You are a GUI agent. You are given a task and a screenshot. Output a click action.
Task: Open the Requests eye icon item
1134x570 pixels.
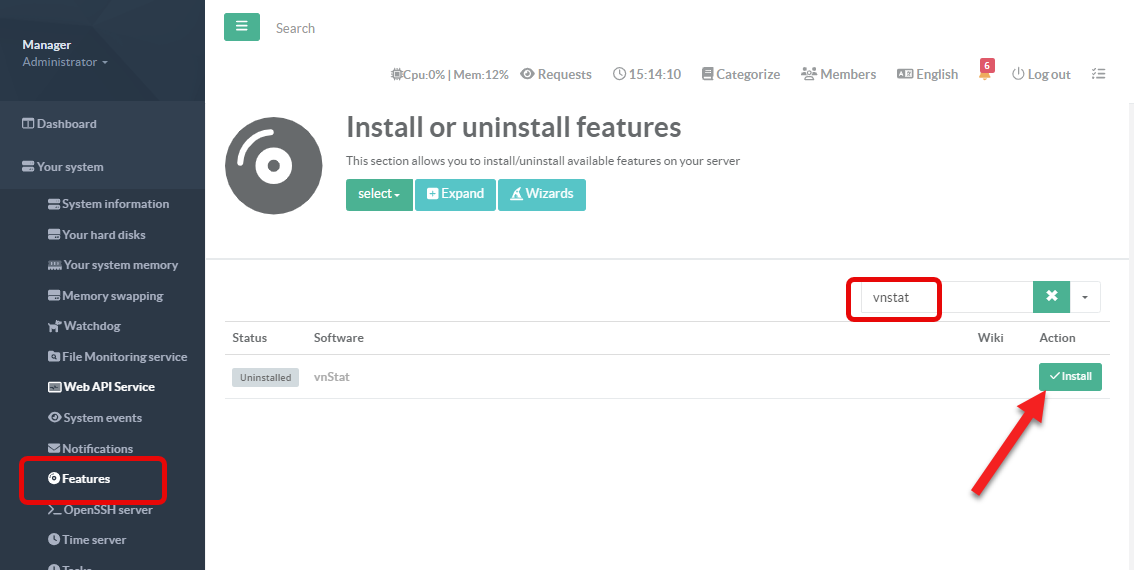click(x=556, y=74)
